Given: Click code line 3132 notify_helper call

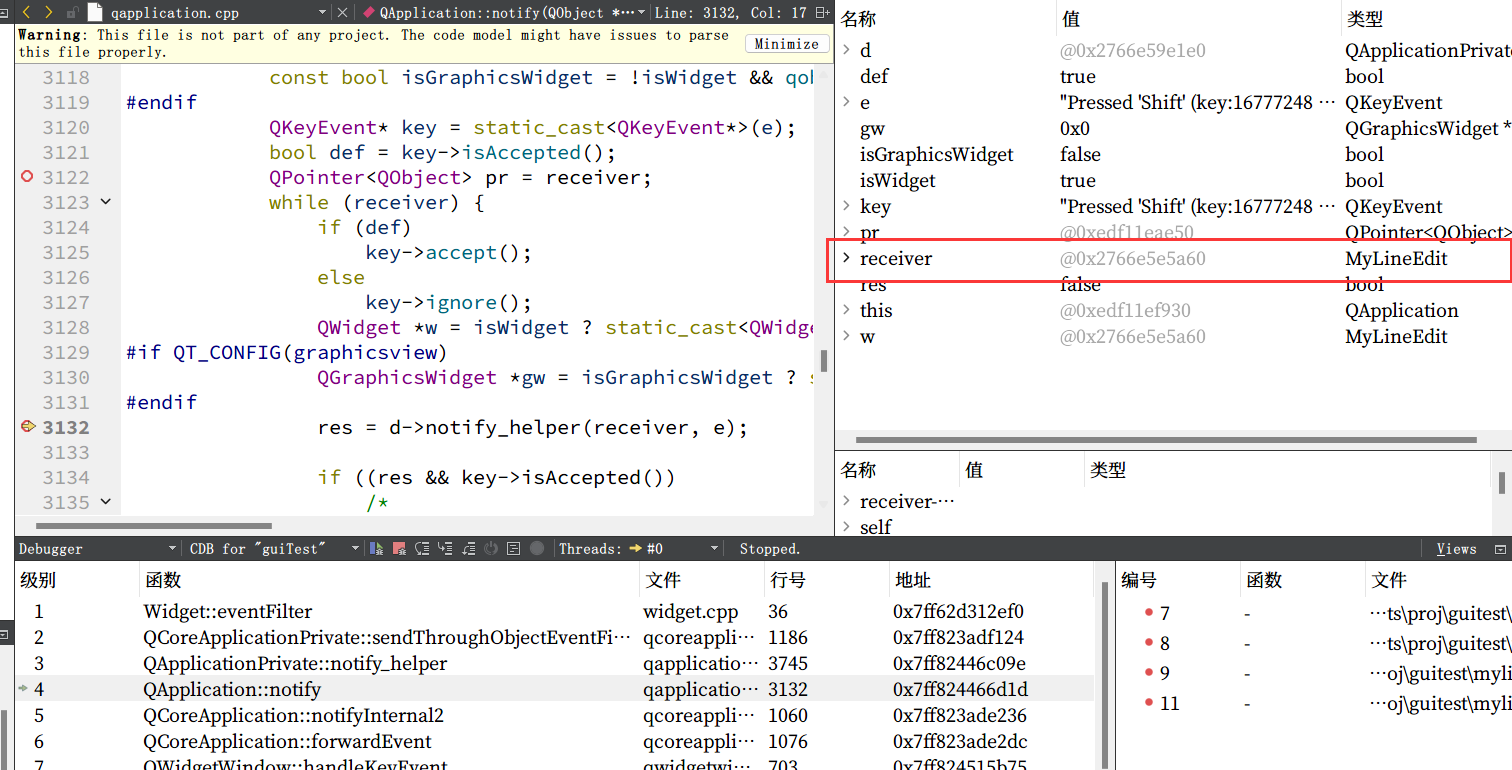Looking at the screenshot, I should point(532,427).
